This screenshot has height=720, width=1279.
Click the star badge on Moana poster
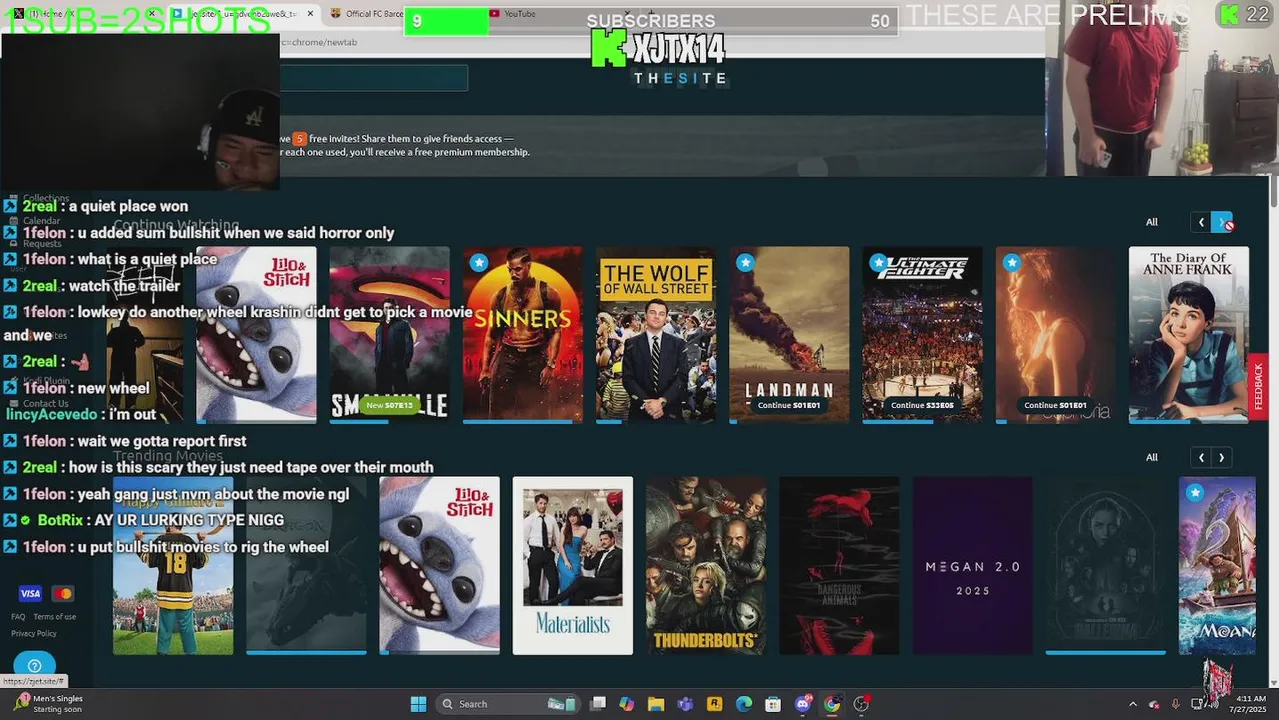click(1195, 493)
